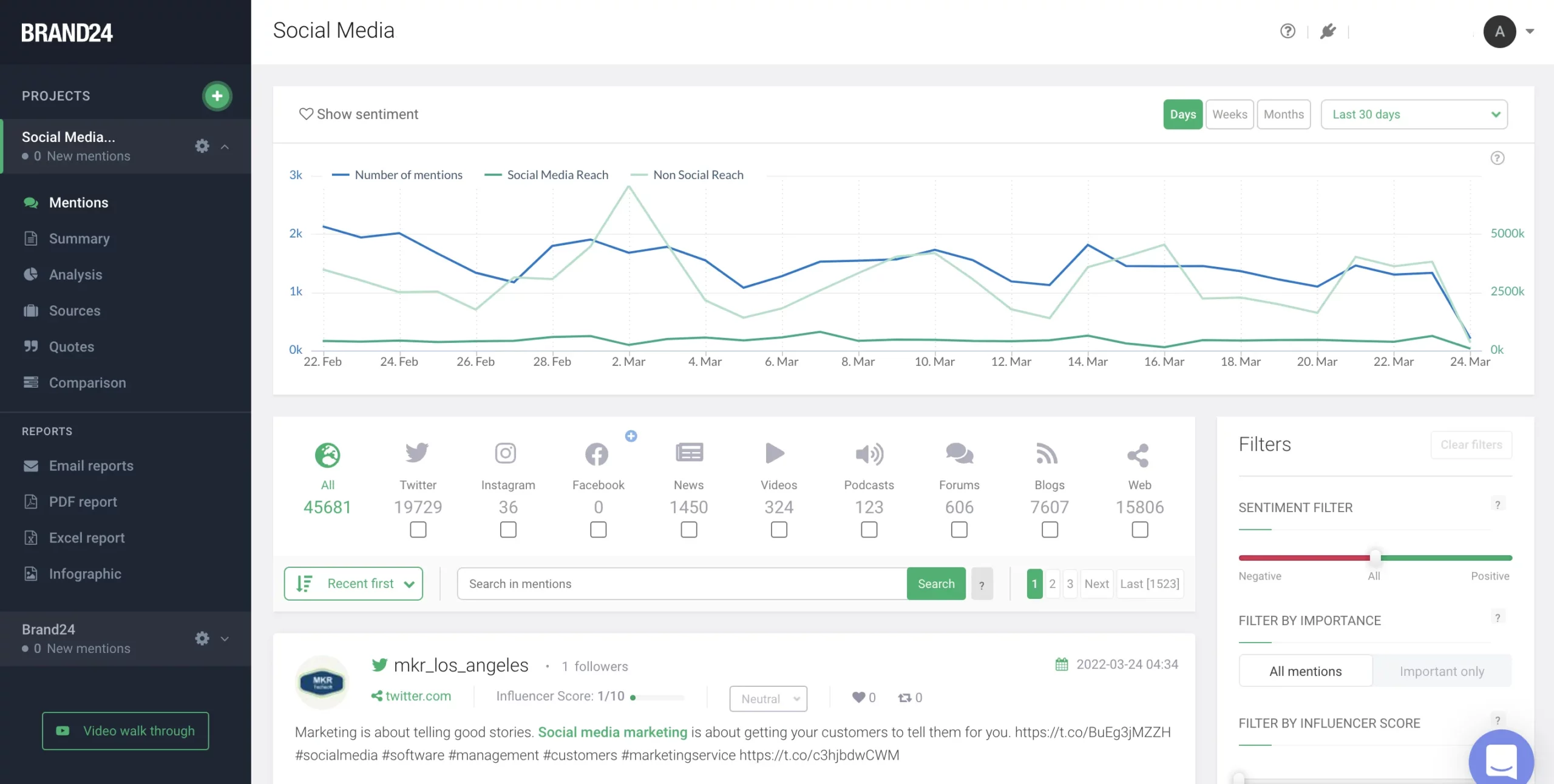This screenshot has width=1554, height=784.
Task: Open the Last 30 days date dropdown
Action: [1414, 114]
